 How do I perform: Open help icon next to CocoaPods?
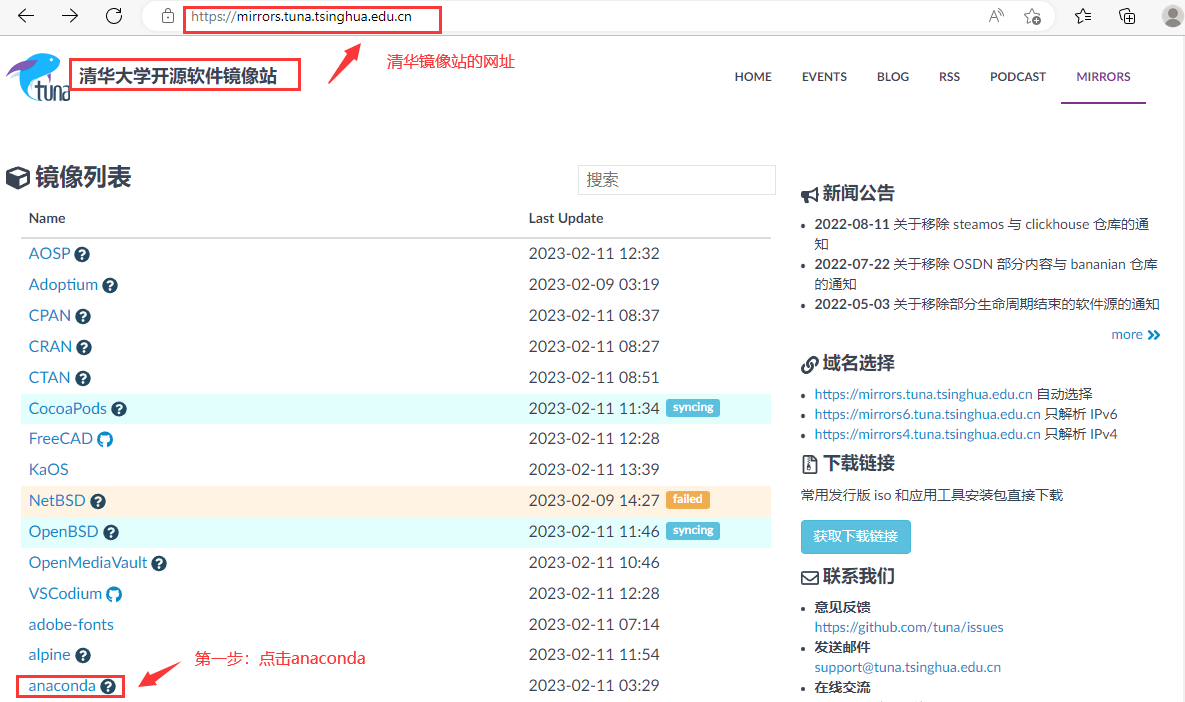tap(119, 410)
